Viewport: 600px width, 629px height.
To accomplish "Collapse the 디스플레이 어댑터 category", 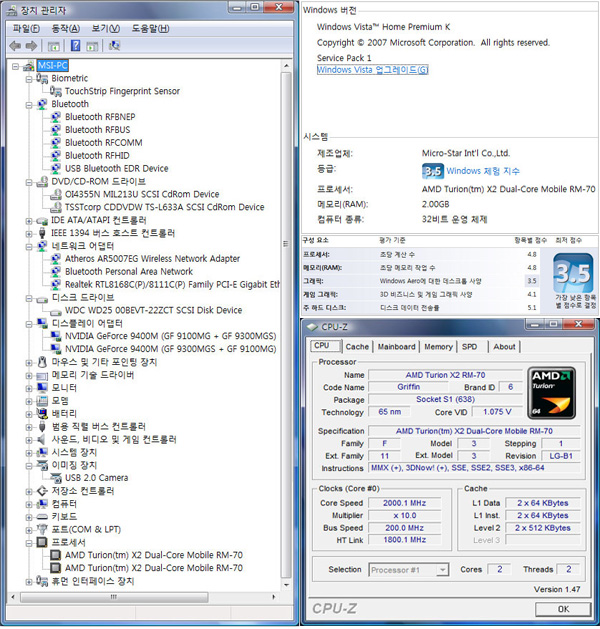I will 29,324.
